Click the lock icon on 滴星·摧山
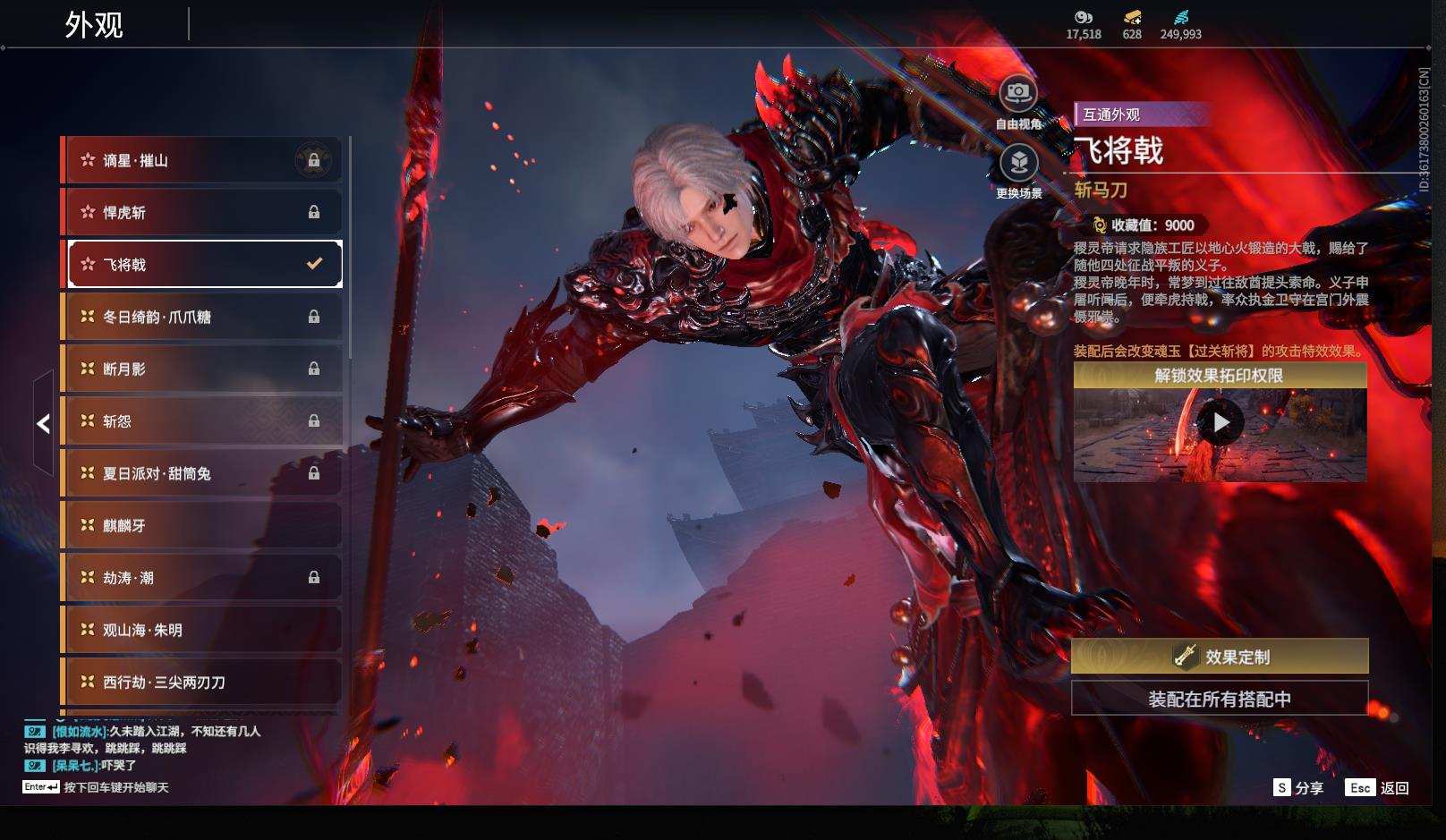 tap(314, 160)
